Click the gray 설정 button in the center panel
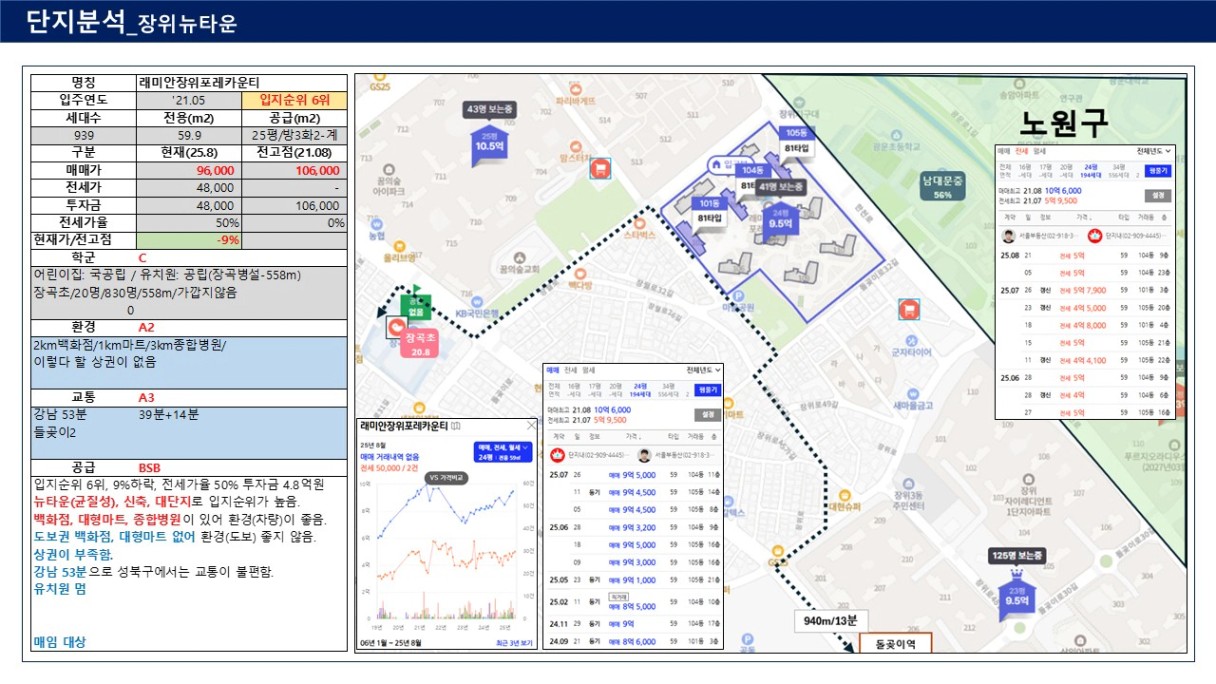The height and width of the screenshot is (684, 1216). (709, 414)
